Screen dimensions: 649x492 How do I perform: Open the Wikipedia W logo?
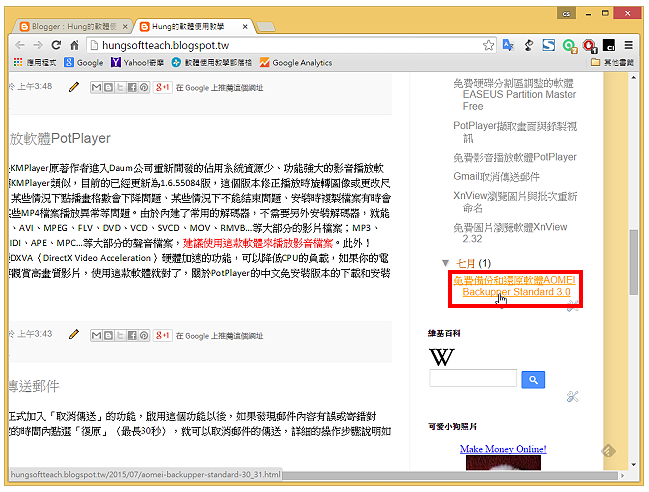(442, 357)
